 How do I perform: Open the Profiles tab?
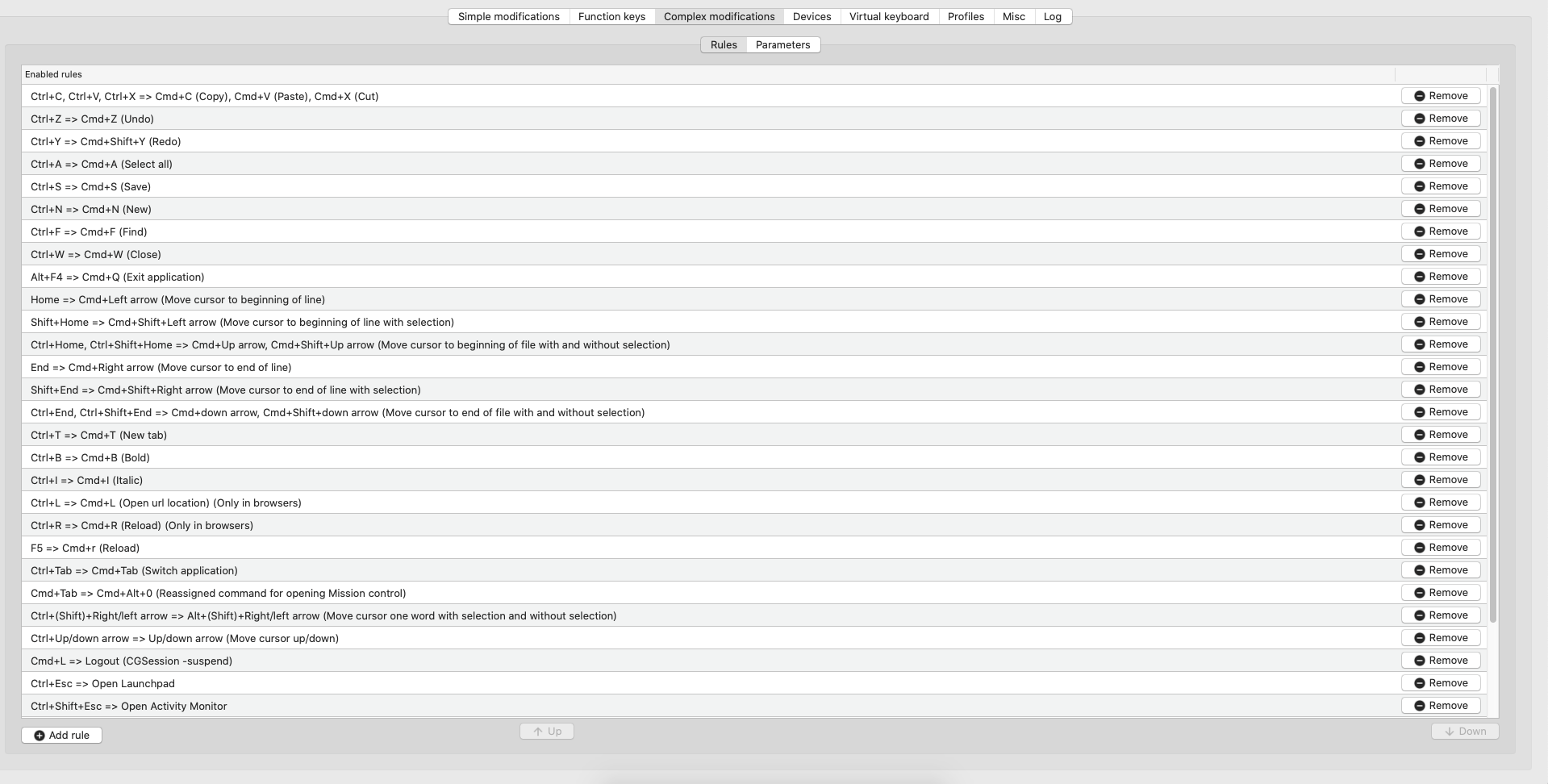(x=966, y=16)
